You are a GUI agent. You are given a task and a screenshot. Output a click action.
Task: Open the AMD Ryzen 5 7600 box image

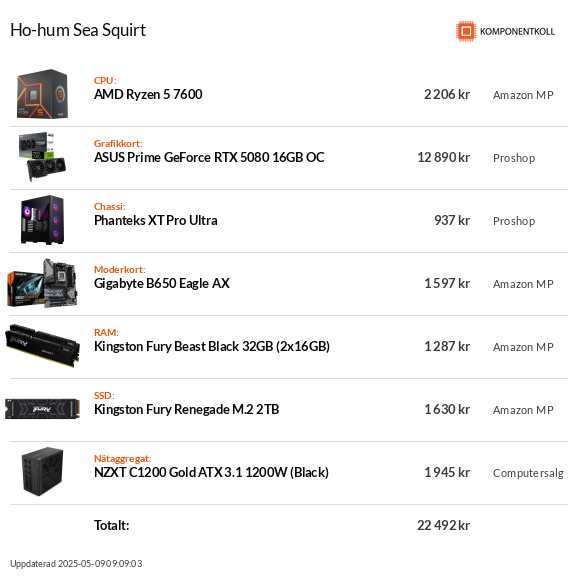pos(42,94)
